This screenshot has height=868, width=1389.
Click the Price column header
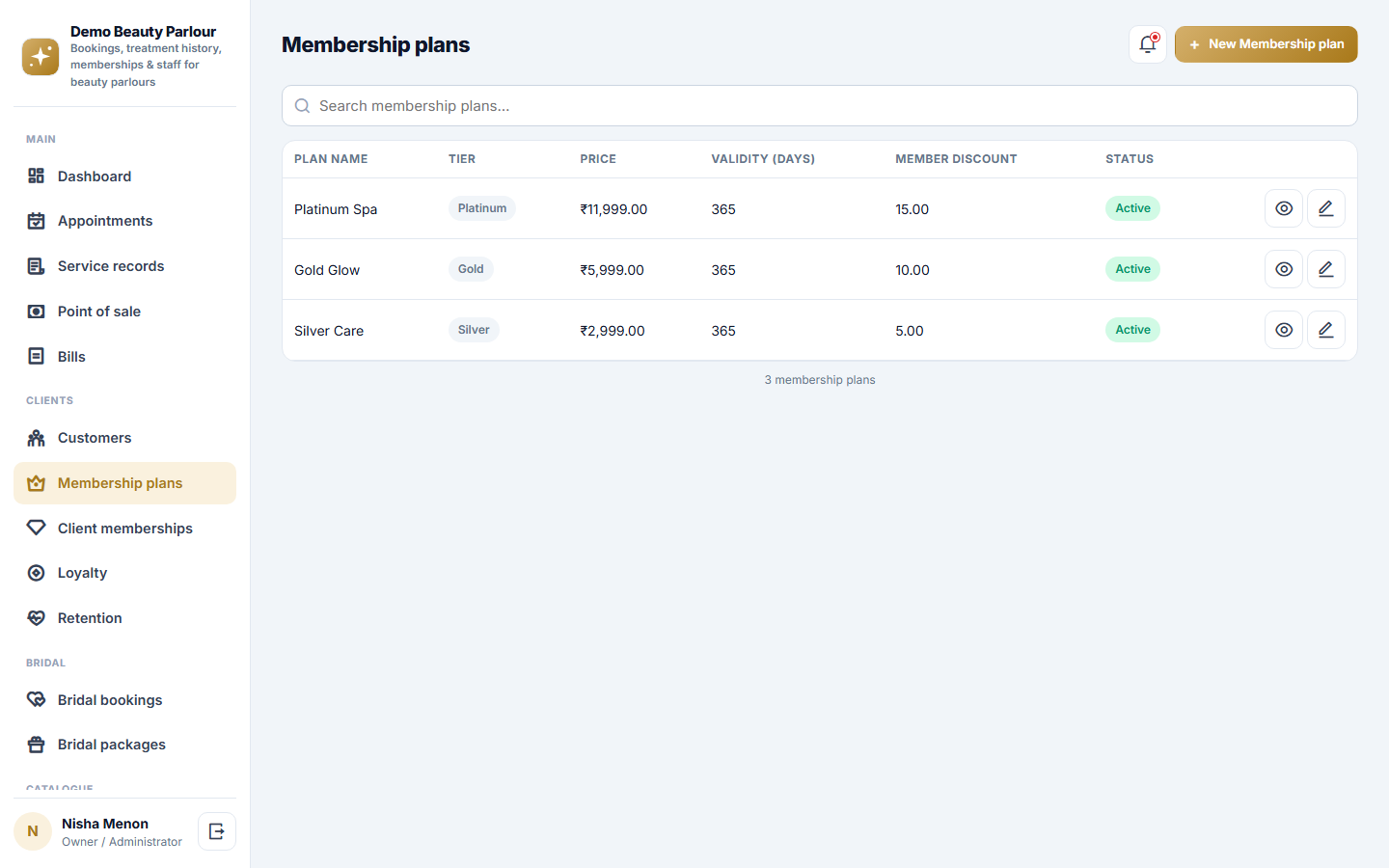pyautogui.click(x=598, y=159)
